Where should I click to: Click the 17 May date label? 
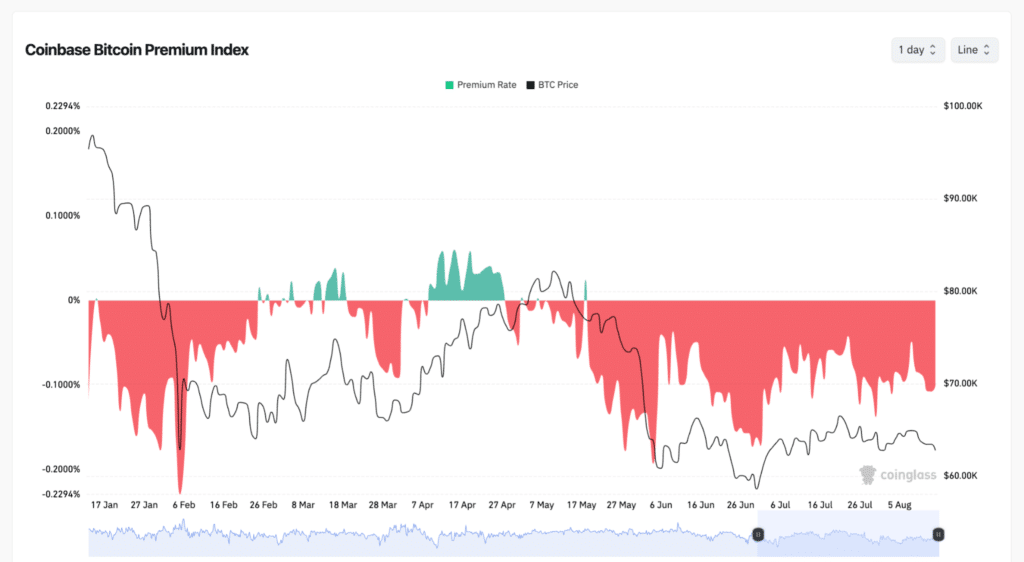[582, 505]
